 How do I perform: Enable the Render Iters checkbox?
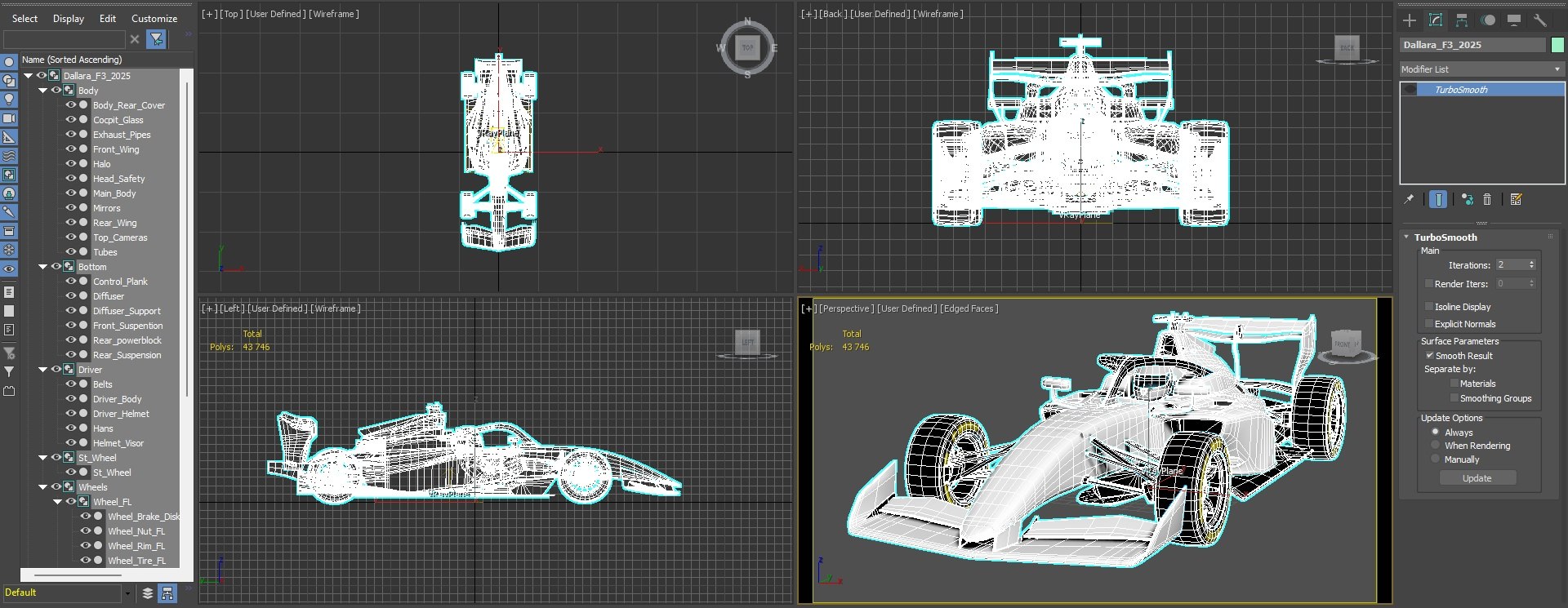1428,284
